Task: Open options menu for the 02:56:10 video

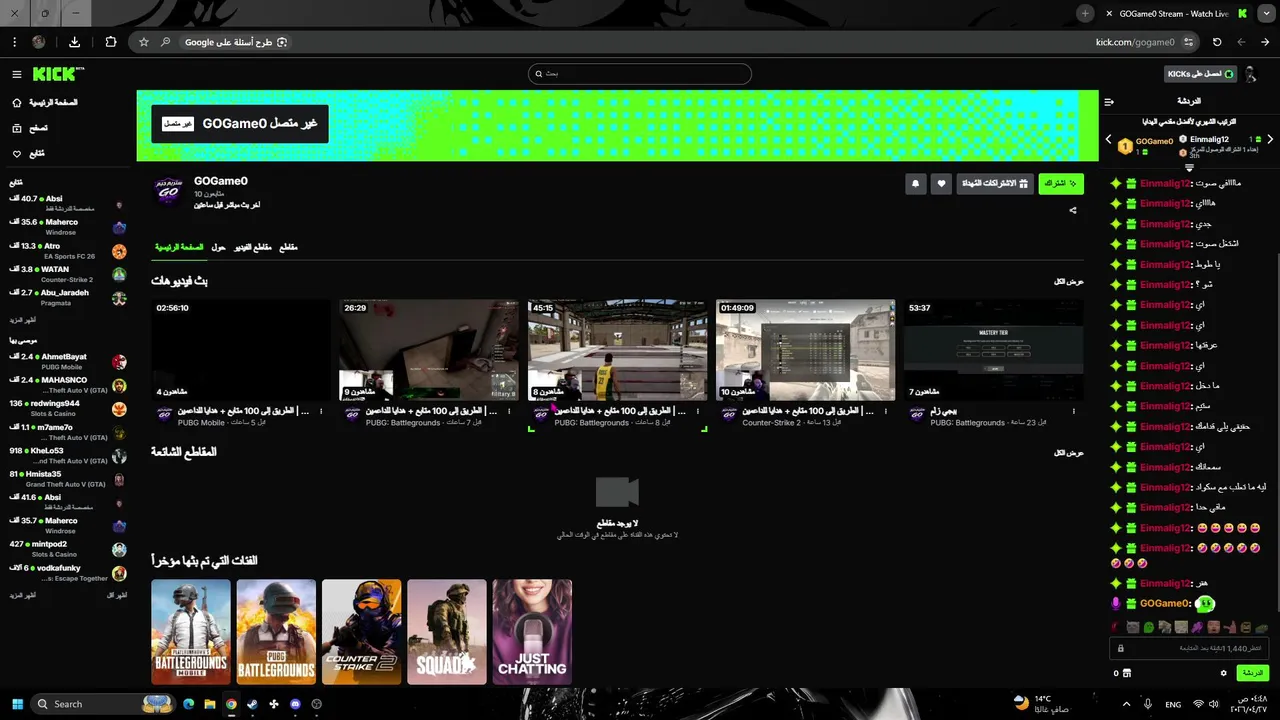Action: pos(321,411)
